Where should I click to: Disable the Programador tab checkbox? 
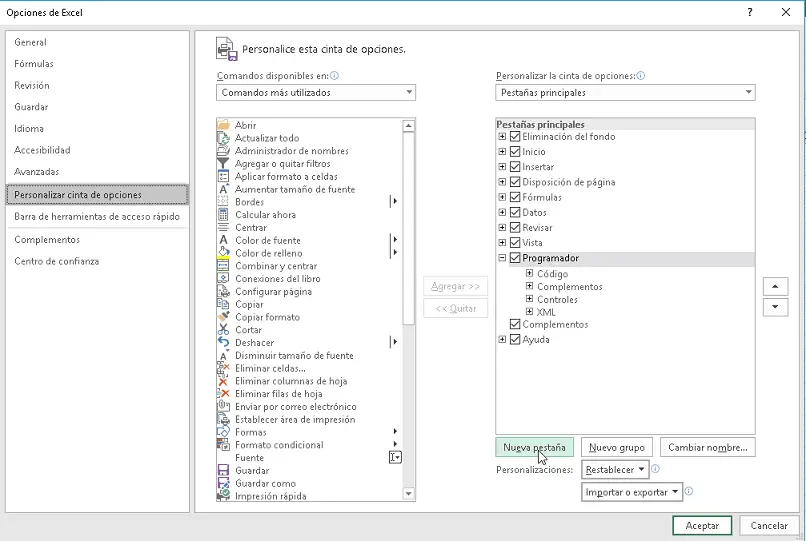(x=515, y=258)
